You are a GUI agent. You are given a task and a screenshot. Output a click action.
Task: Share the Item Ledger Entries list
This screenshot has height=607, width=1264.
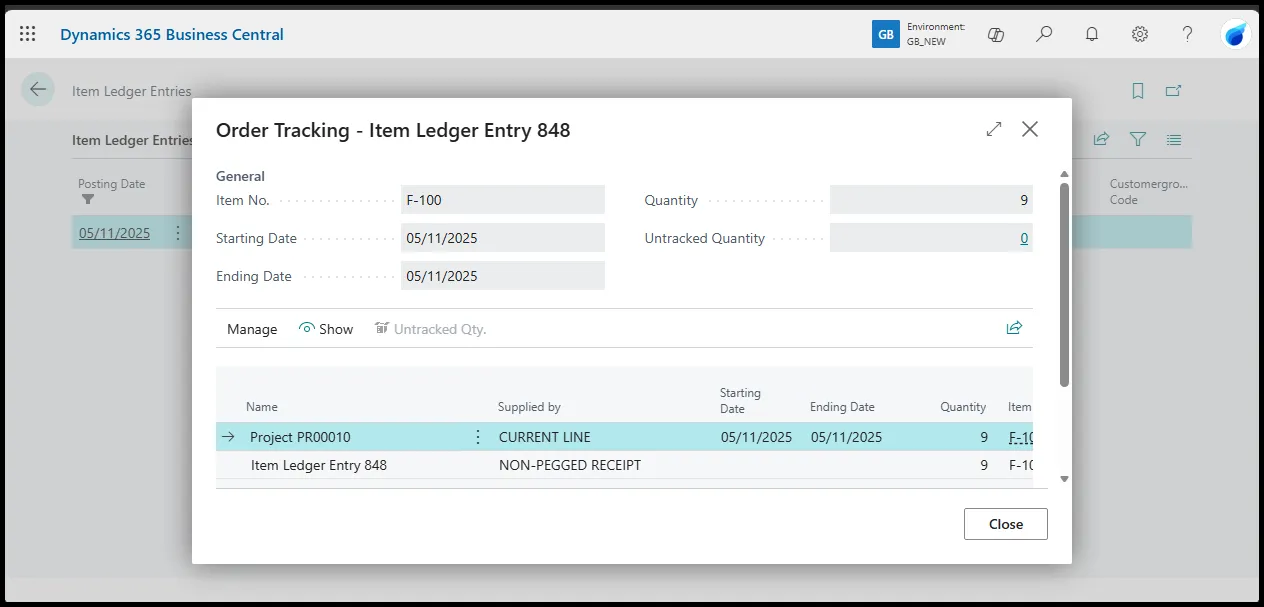point(1101,140)
